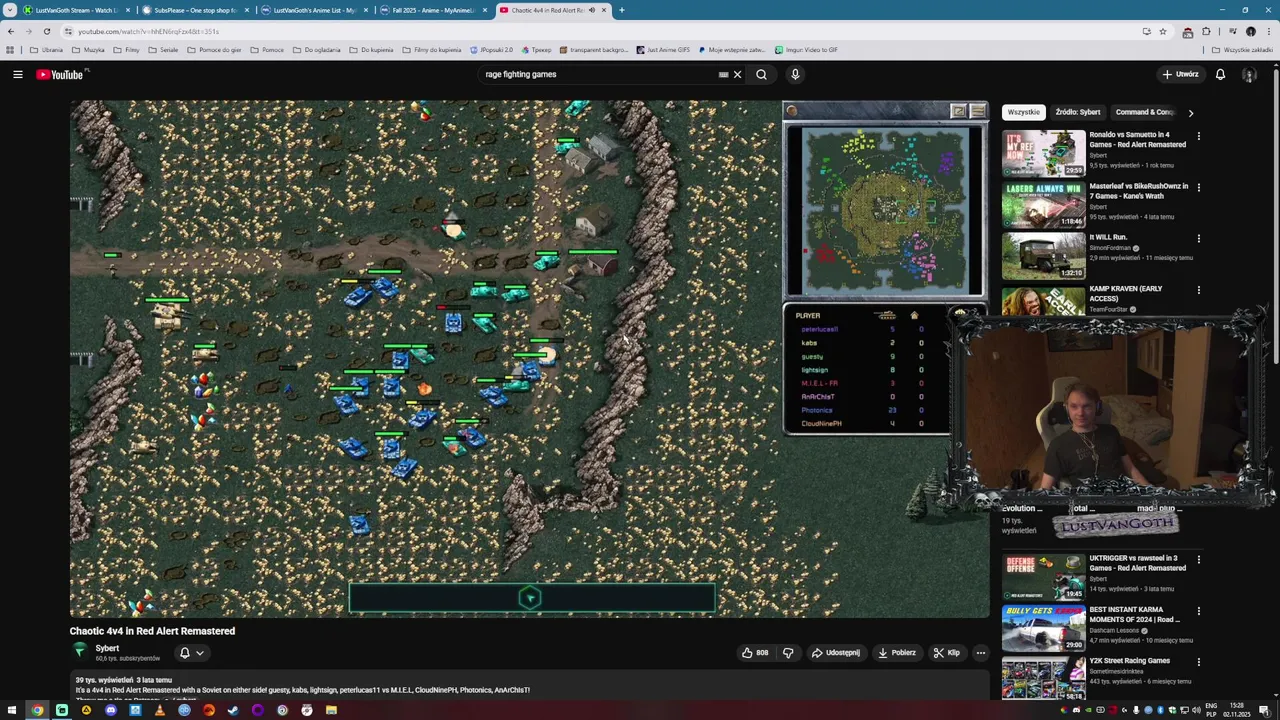Open options menu for Y2K Street Racing Games
This screenshot has width=1280, height=720.
point(1198,662)
